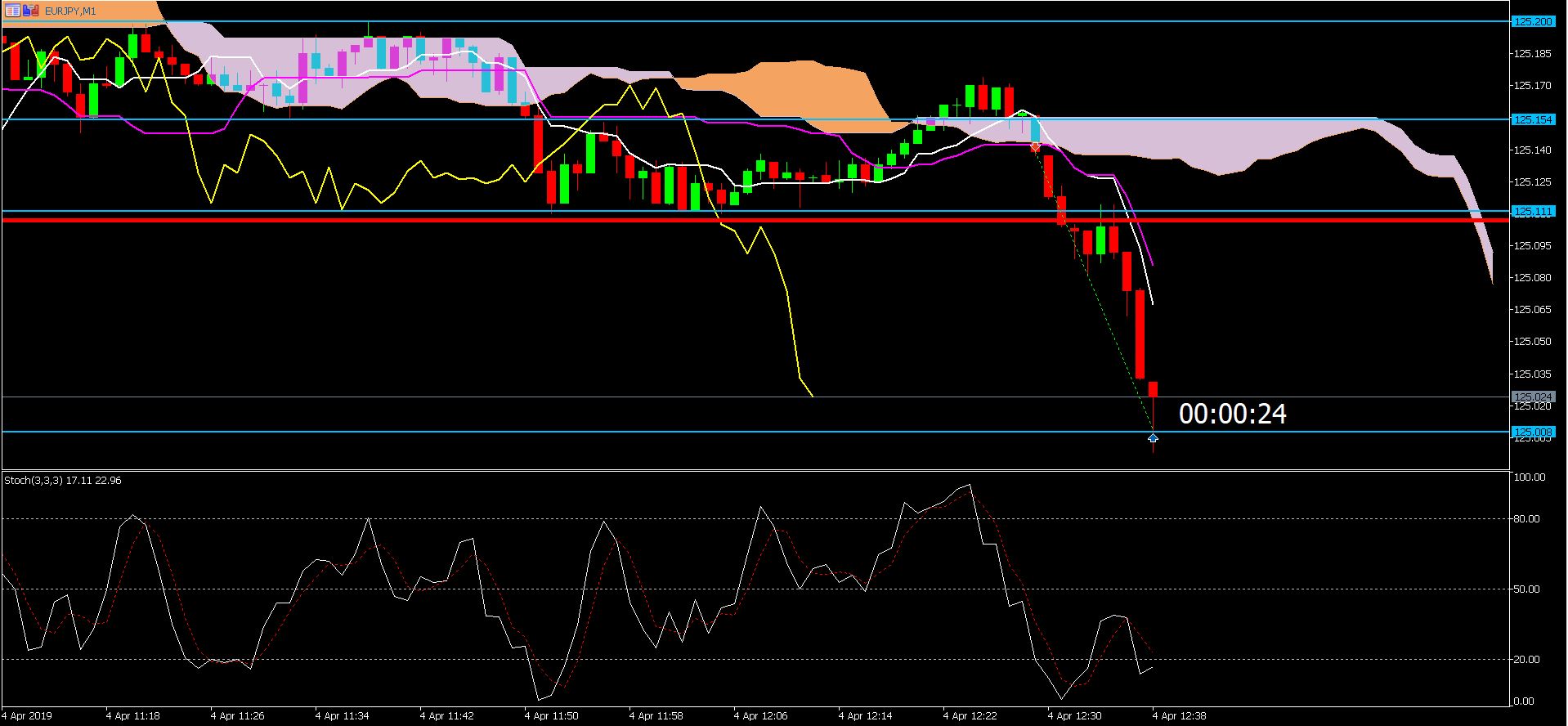Screen dimensions: 1568x726
Task: Click the 125.050 price scale value
Action: (x=1533, y=341)
